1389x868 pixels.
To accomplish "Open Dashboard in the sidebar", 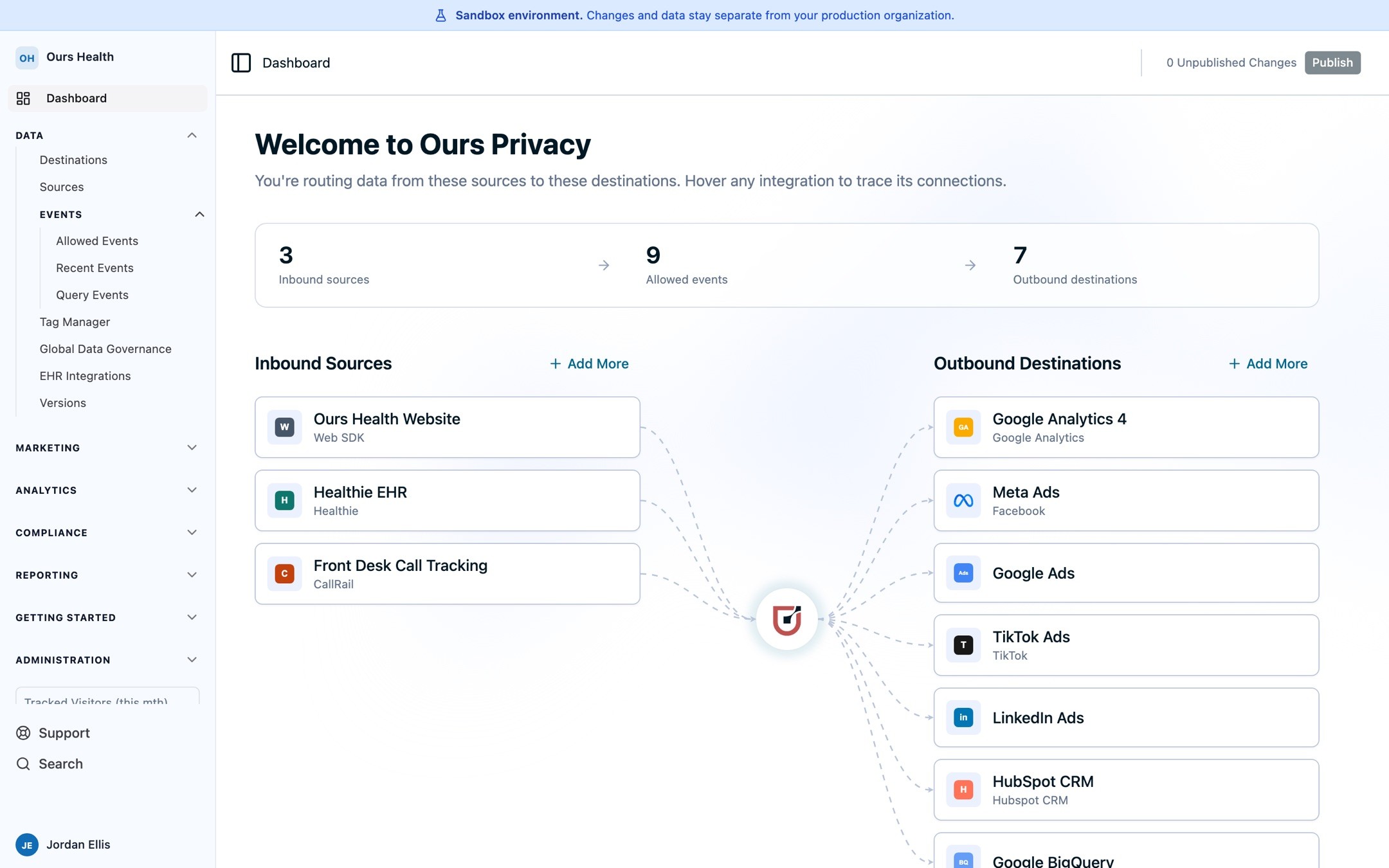I will 107,98.
